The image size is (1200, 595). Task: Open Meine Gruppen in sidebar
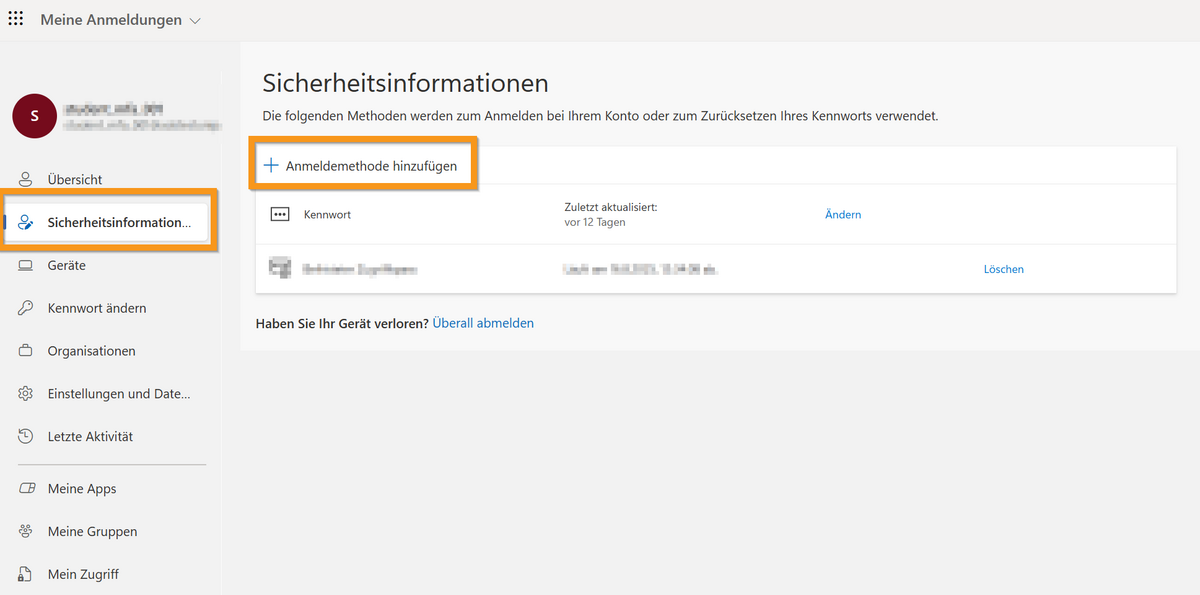click(92, 532)
